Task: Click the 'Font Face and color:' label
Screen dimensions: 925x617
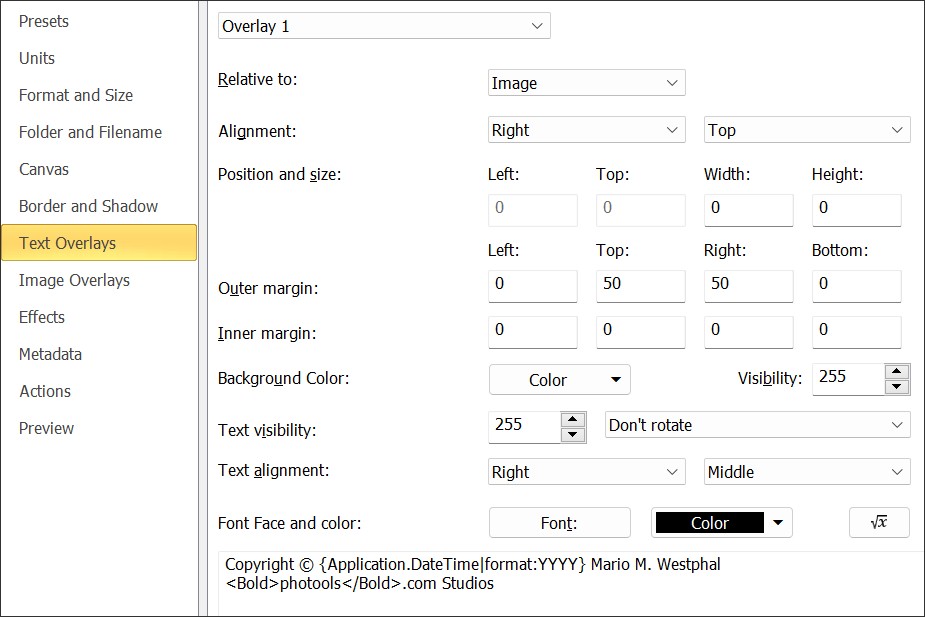Action: click(290, 523)
